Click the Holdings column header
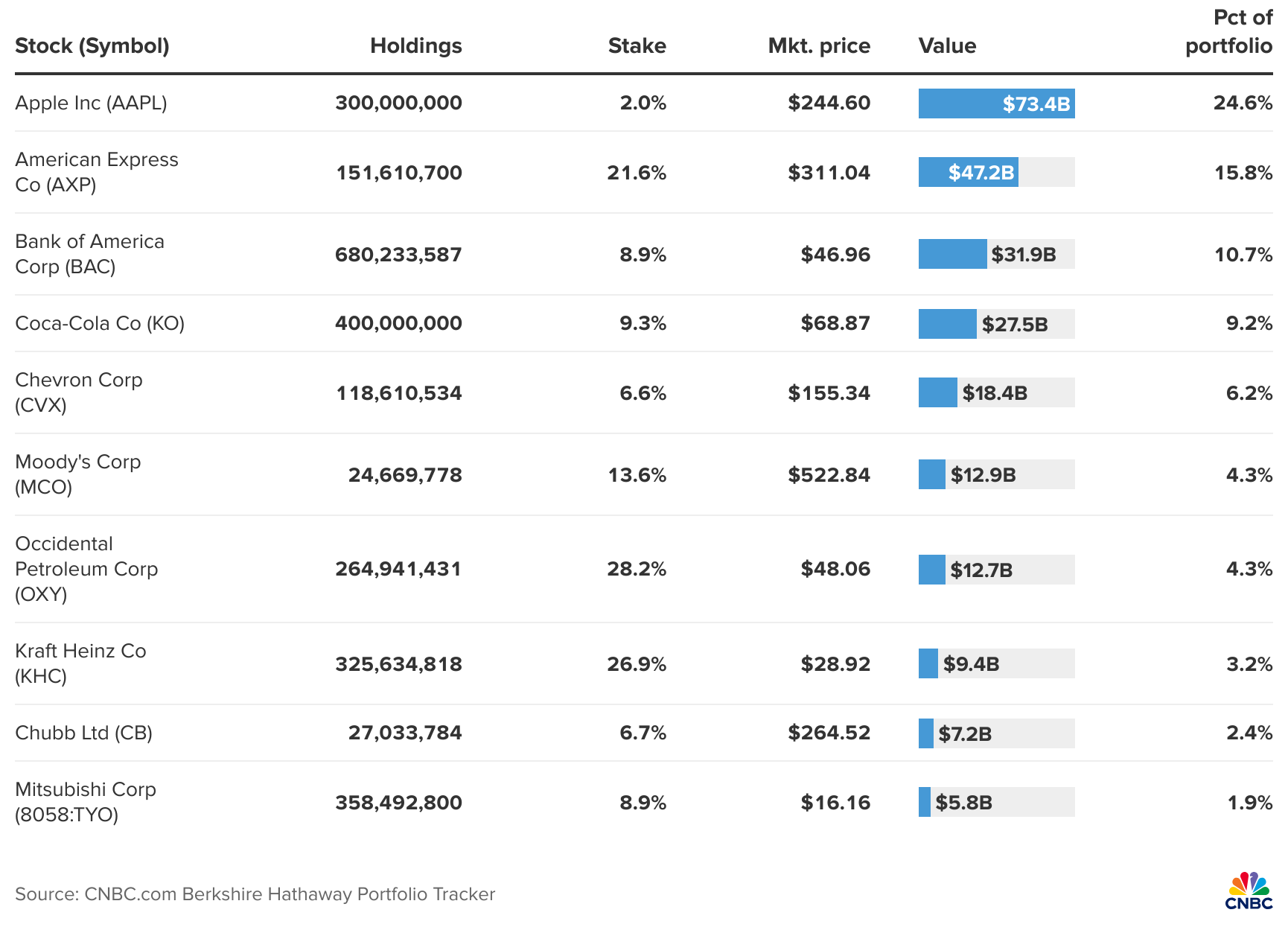The image size is (1288, 930). click(415, 46)
